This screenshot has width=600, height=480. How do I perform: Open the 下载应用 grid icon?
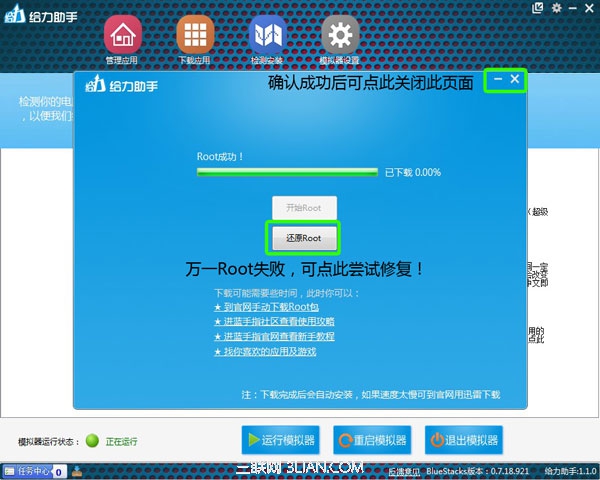click(x=195, y=39)
